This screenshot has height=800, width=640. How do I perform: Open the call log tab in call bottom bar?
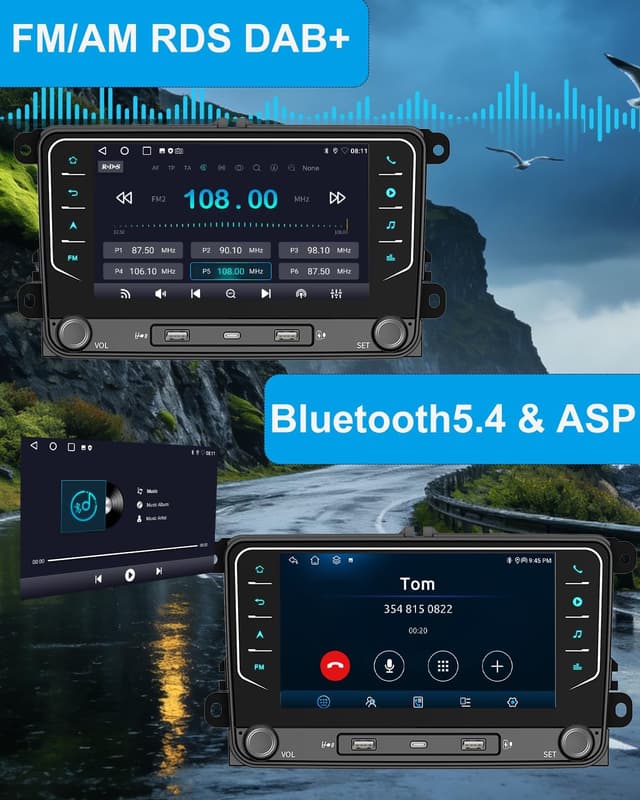point(417,702)
